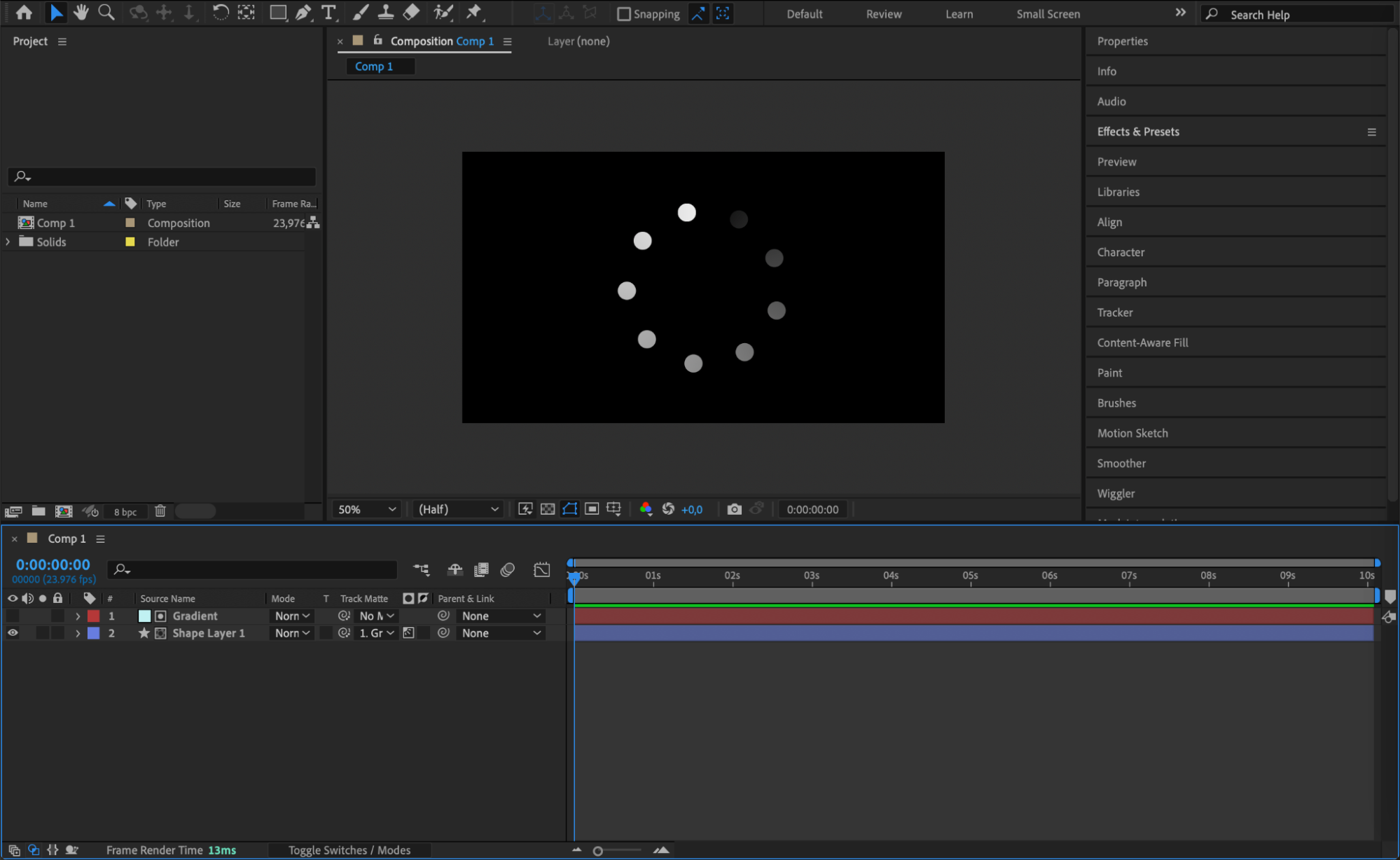Select the Zoom tool in toolbar
The width and height of the screenshot is (1400, 860).
106,12
